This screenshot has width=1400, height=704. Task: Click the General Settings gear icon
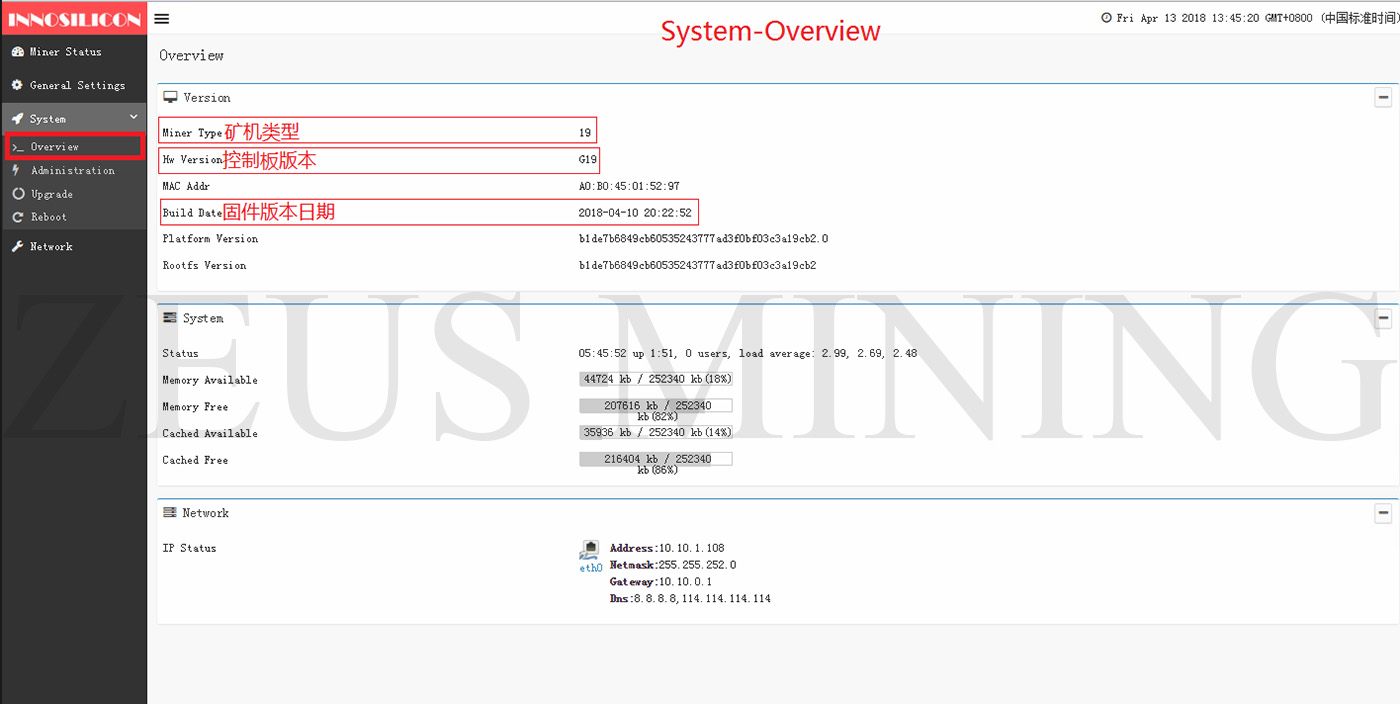pos(17,85)
